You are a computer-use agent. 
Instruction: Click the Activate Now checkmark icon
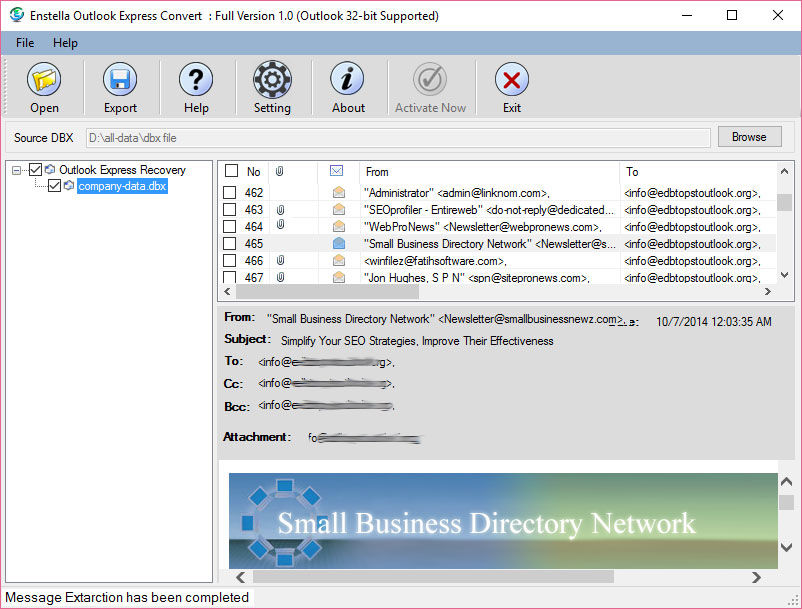430,80
